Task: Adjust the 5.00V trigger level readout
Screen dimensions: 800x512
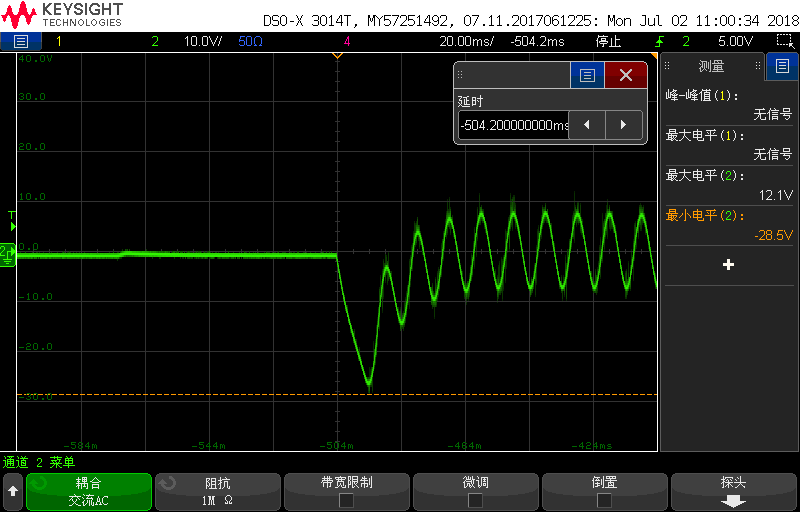Action: [735, 41]
